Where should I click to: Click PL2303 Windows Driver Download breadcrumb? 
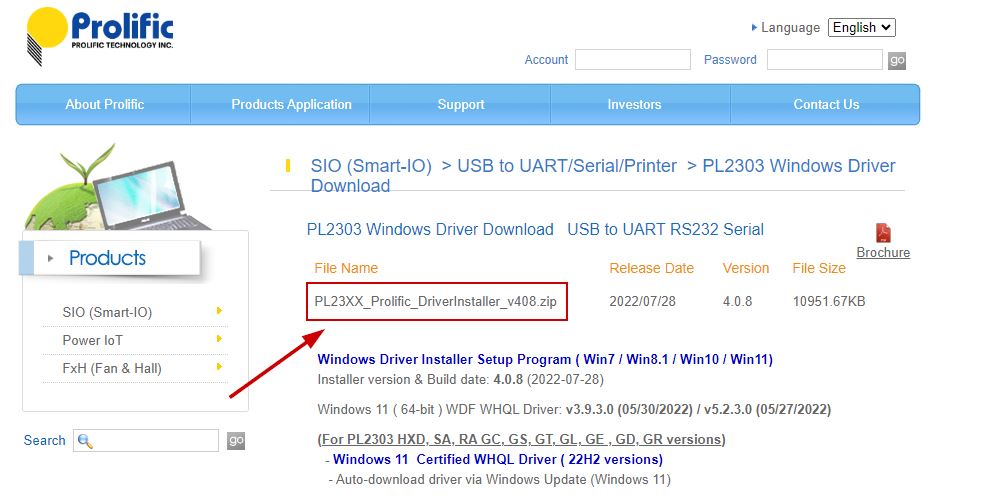pos(603,175)
